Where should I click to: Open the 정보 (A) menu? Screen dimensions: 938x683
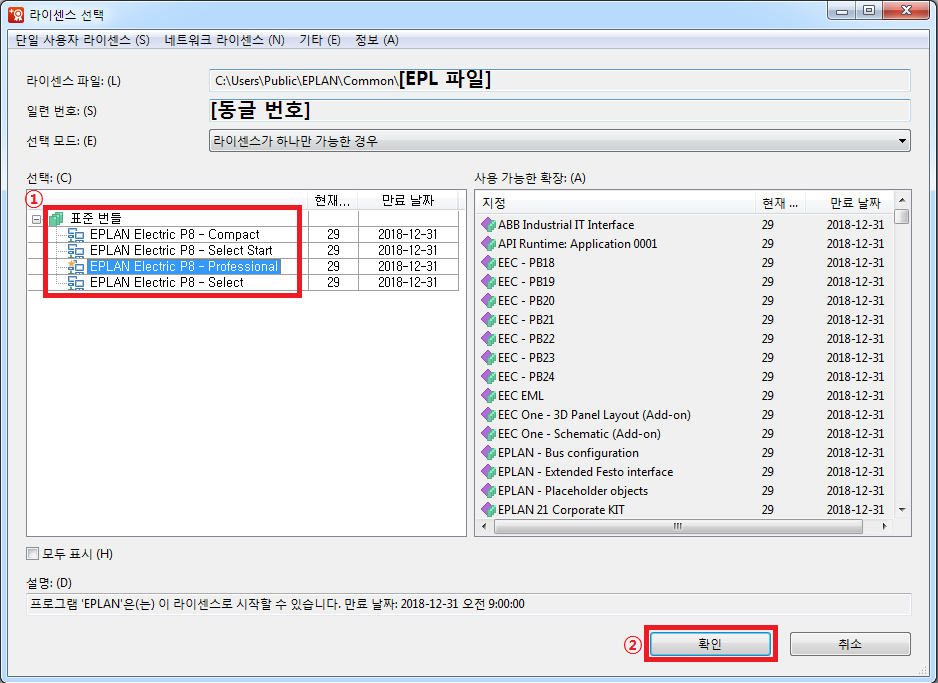[376, 40]
